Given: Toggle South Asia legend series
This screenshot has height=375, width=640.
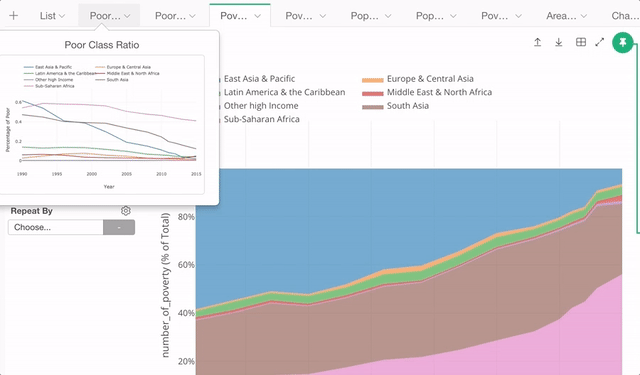Looking at the screenshot, I should pos(408,106).
